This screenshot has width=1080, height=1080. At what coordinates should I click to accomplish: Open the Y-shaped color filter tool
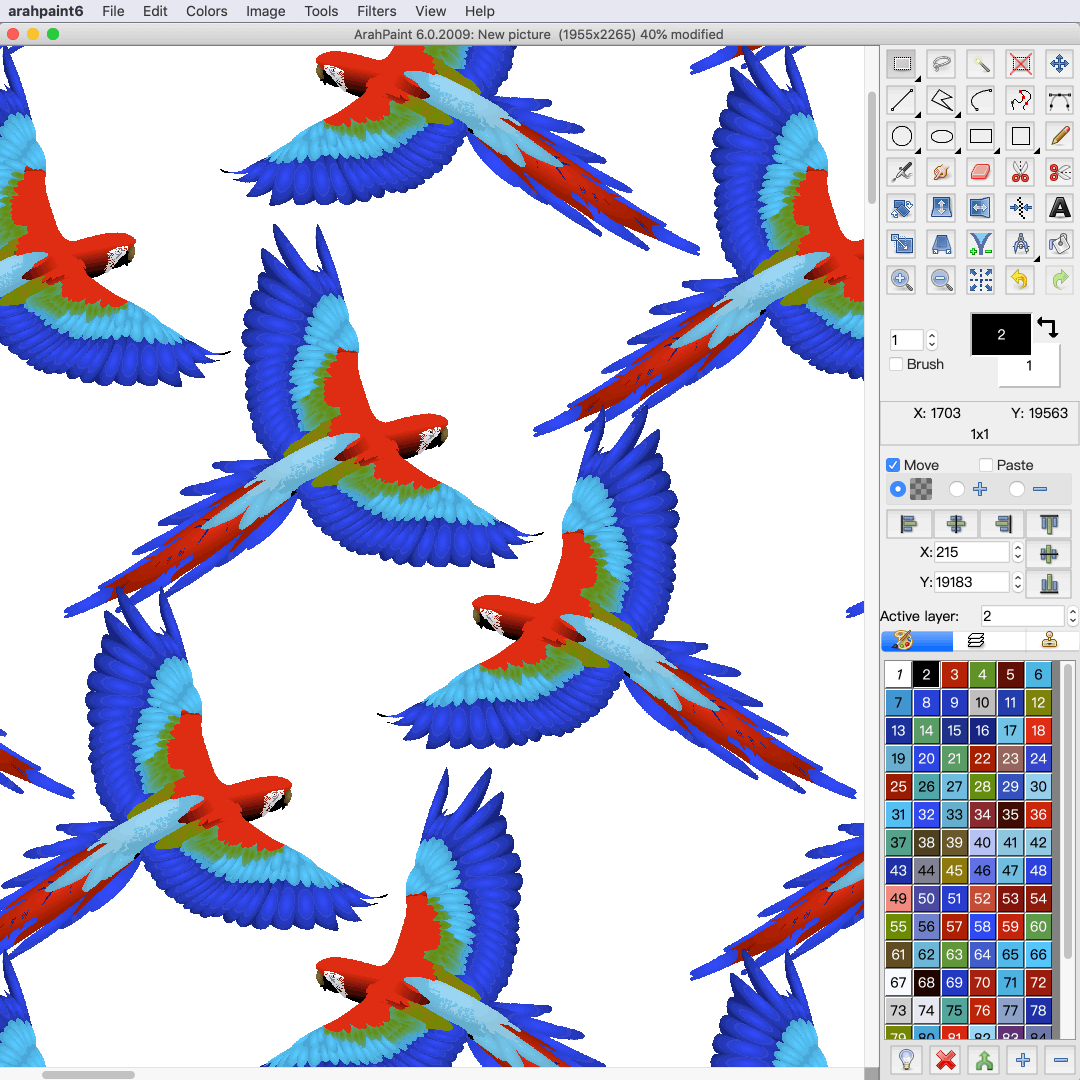pos(981,244)
